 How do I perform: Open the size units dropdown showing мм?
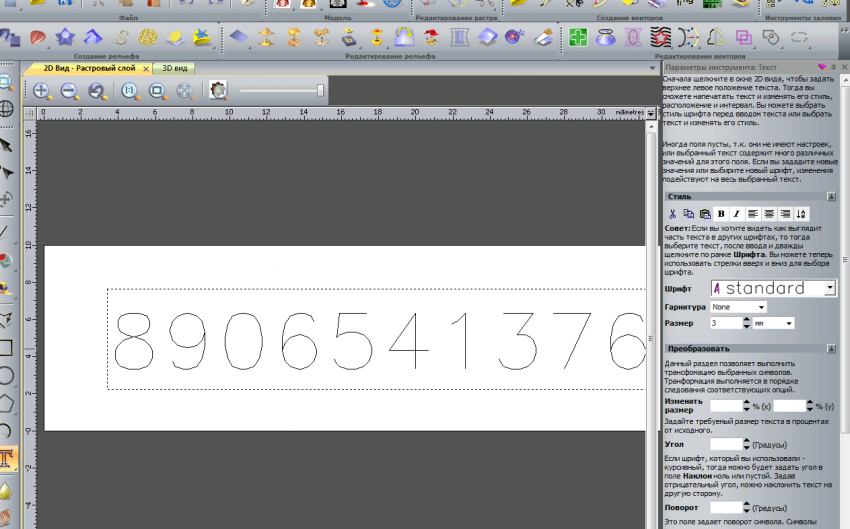(x=789, y=324)
